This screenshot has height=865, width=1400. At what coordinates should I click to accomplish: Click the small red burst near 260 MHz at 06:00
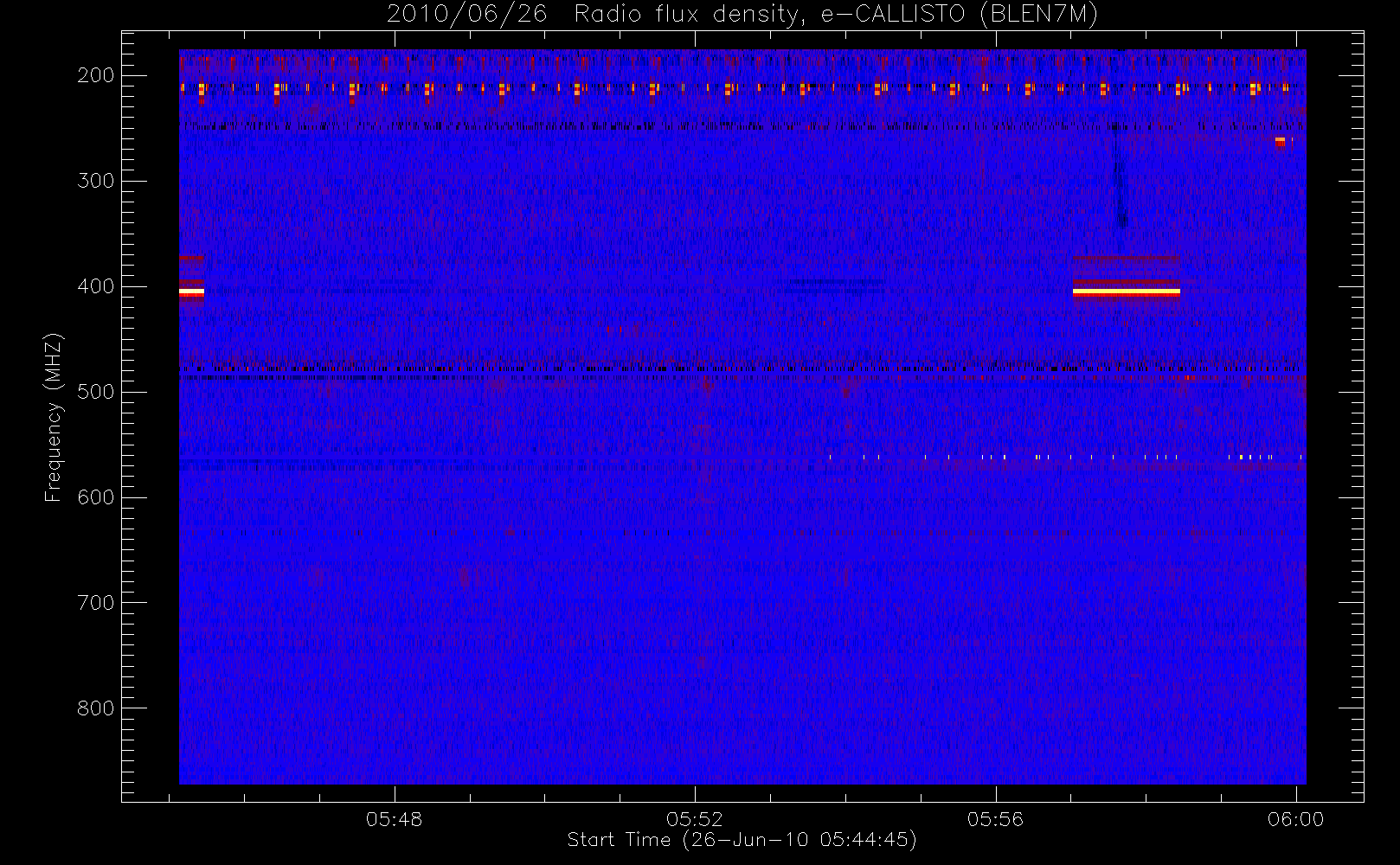(x=1281, y=141)
